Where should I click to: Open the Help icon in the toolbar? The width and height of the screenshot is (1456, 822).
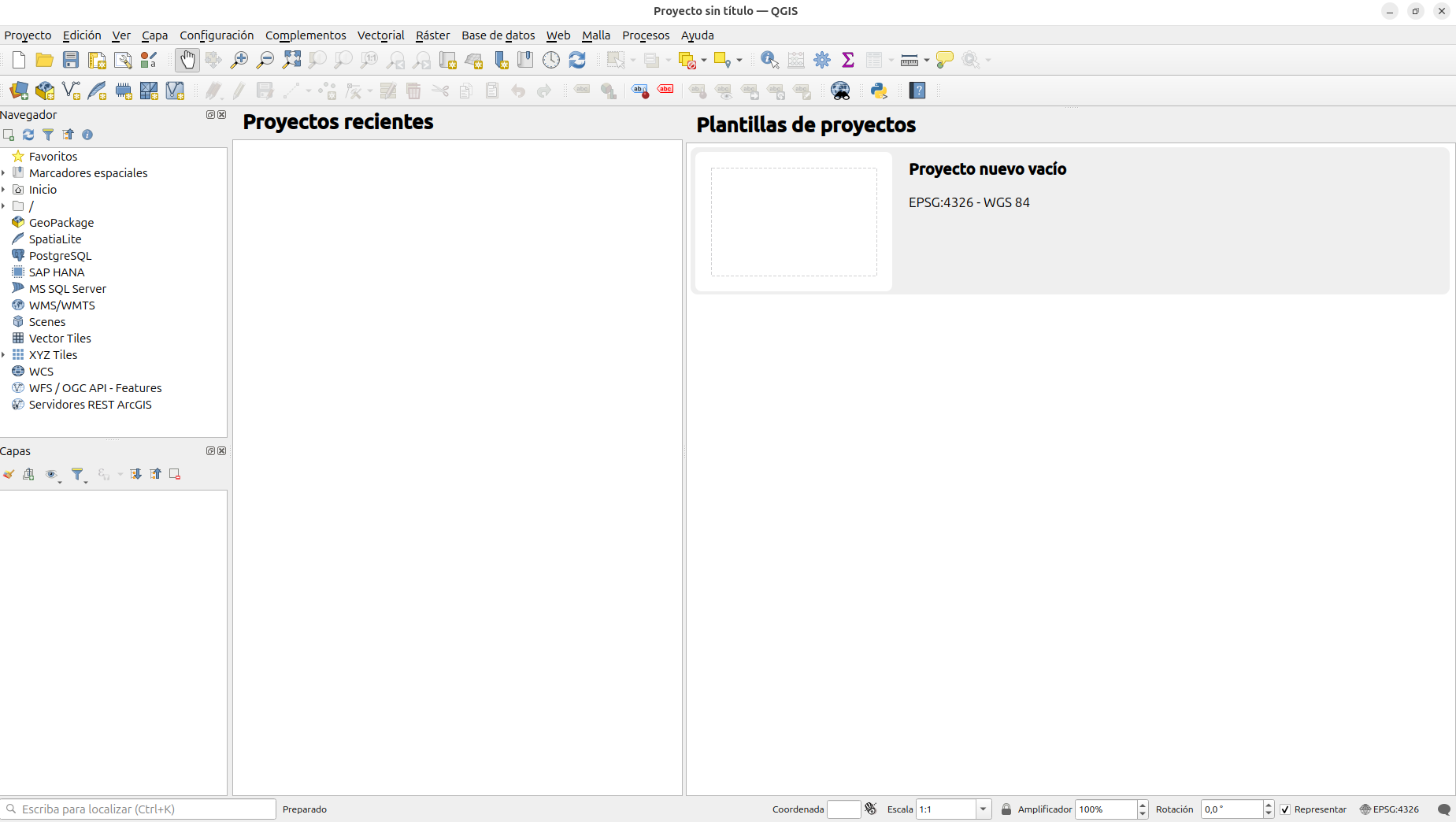click(917, 91)
